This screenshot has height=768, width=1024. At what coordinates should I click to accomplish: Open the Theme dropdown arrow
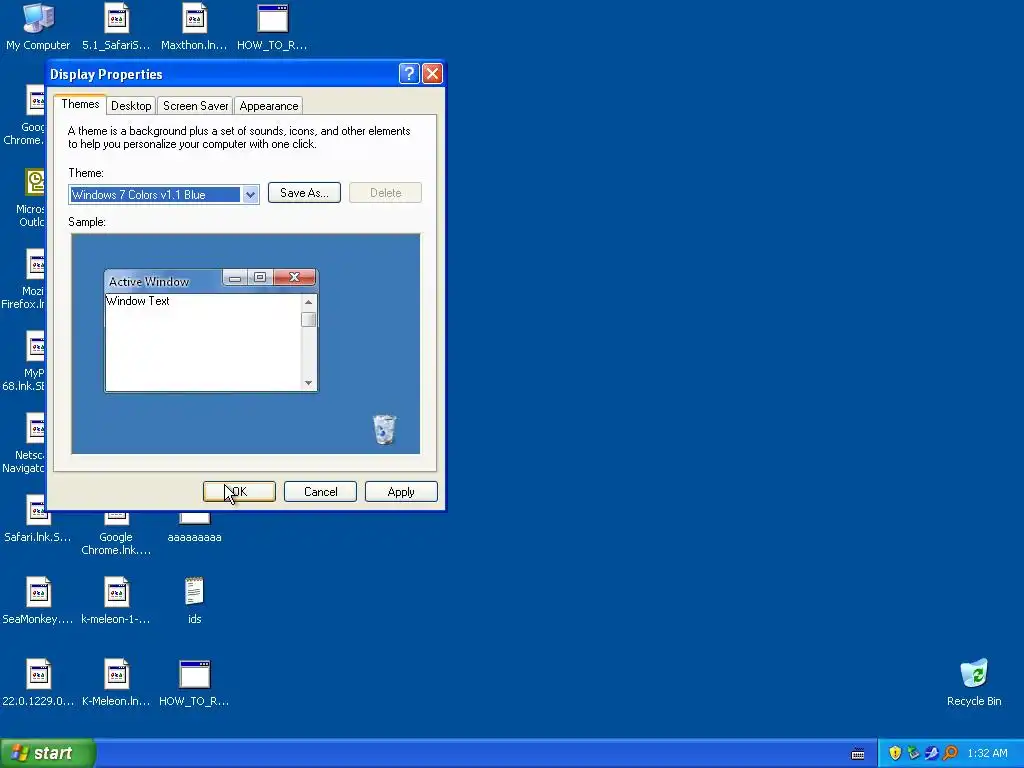[250, 195]
